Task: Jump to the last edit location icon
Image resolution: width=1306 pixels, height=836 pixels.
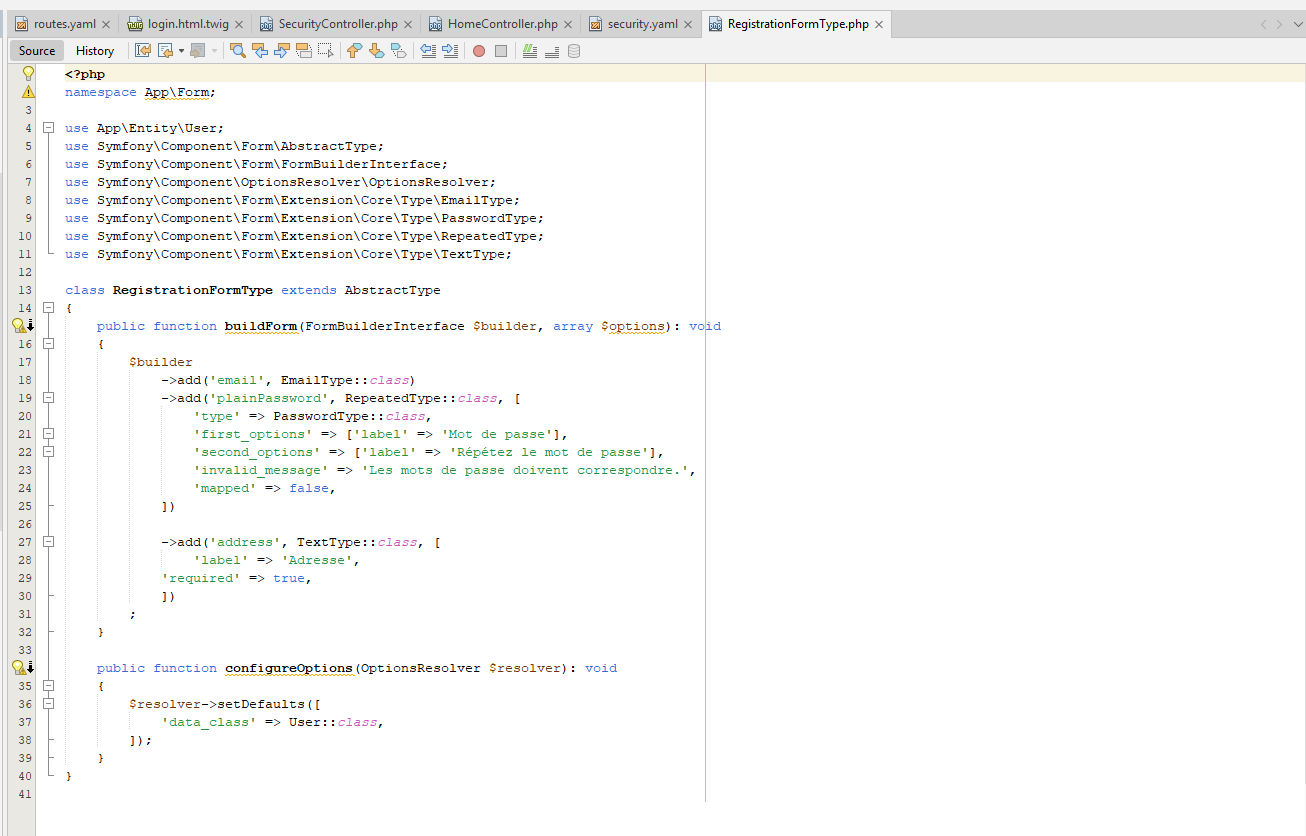Action: coord(143,51)
